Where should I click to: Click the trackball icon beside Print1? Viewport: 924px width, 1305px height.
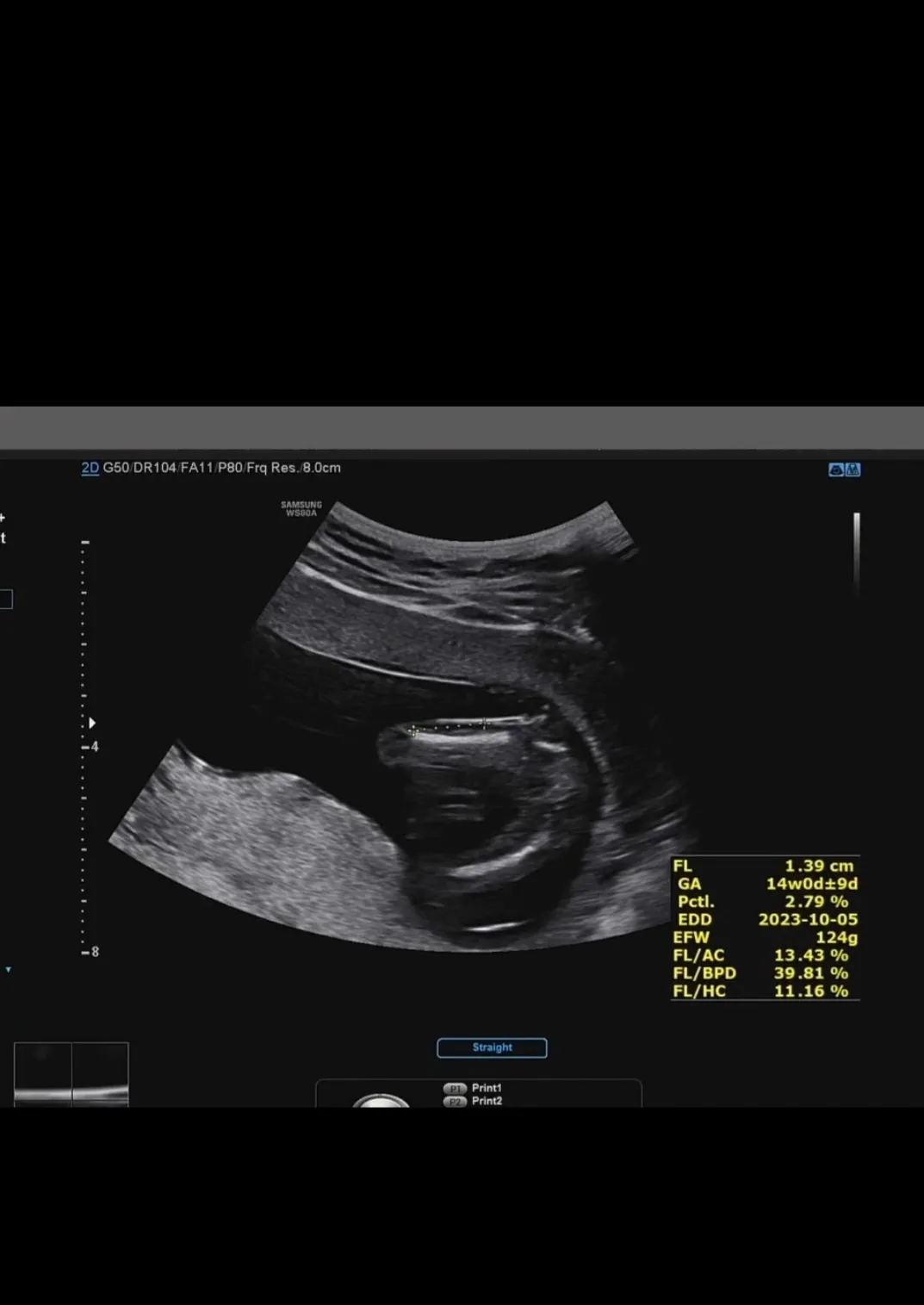[381, 1100]
